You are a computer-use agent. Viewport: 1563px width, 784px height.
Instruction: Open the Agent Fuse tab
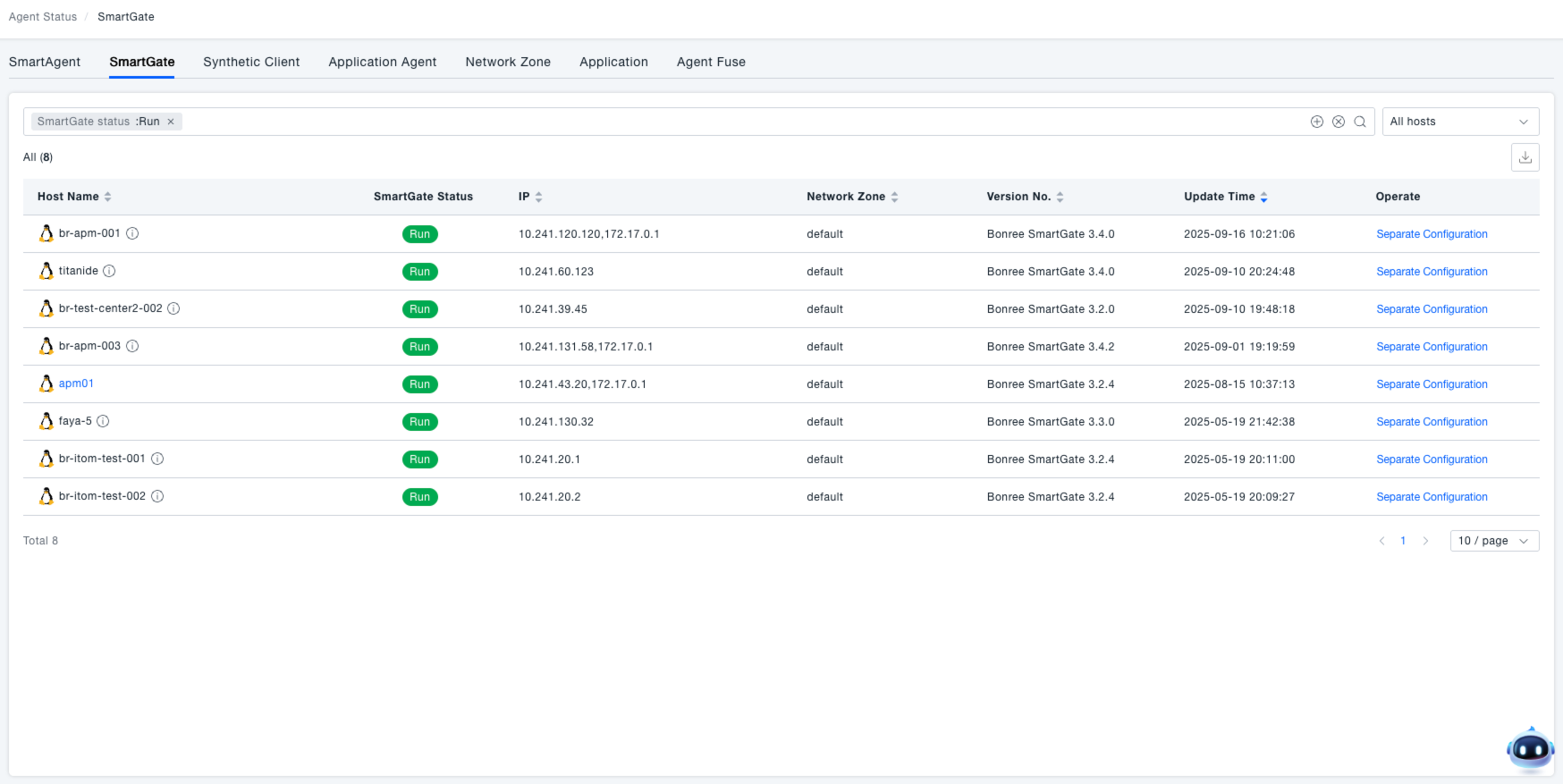click(711, 62)
